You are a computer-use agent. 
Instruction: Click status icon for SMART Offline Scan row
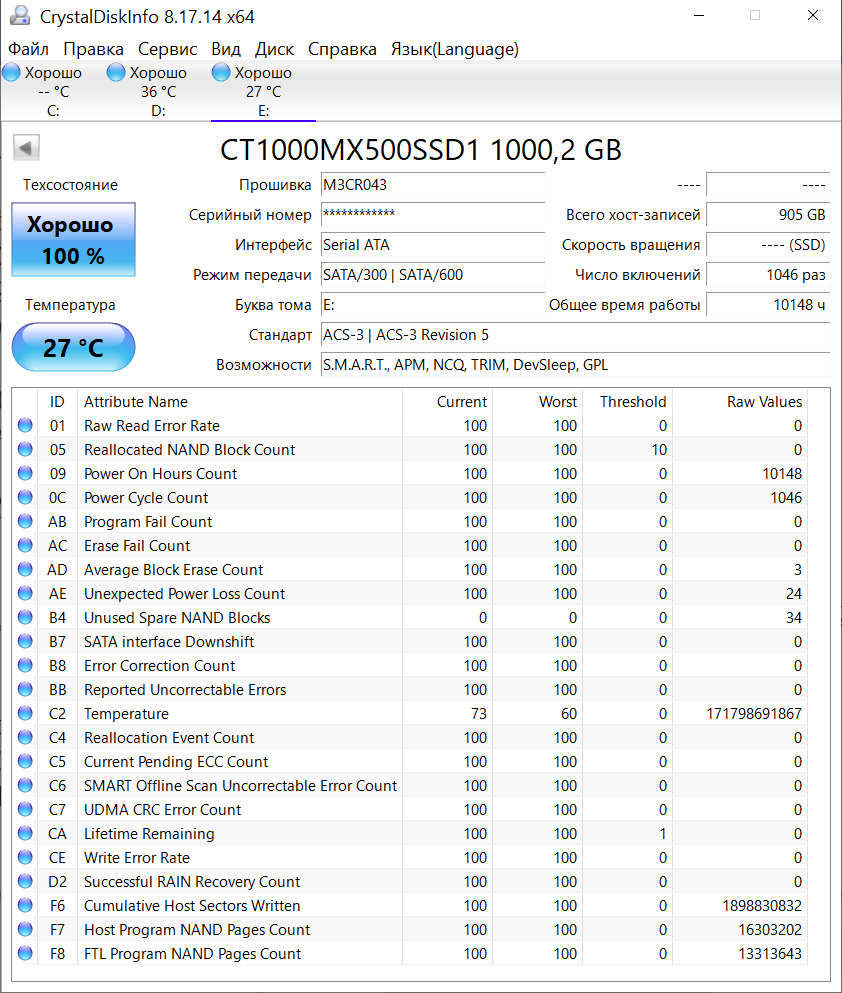[x=25, y=785]
